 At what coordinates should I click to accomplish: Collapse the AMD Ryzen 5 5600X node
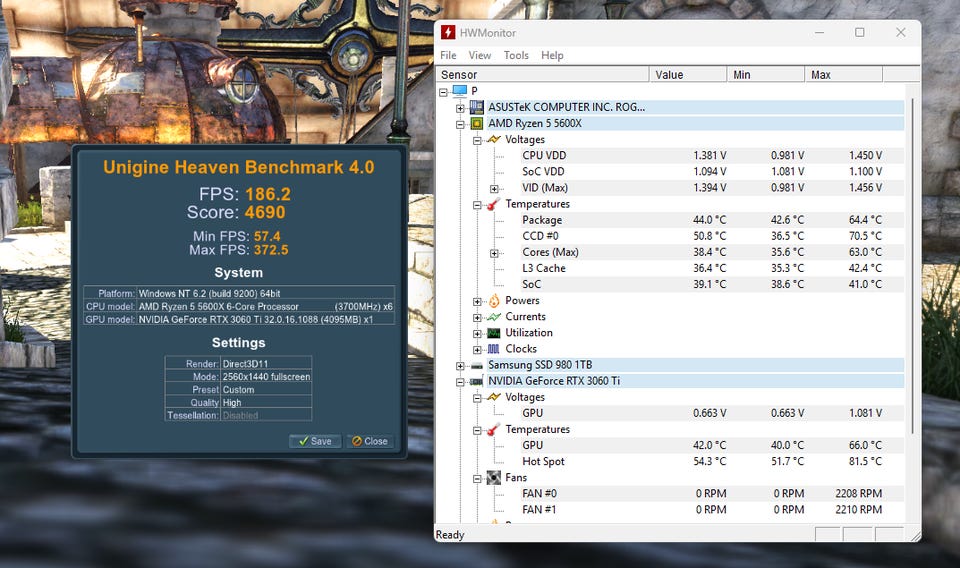[460, 124]
